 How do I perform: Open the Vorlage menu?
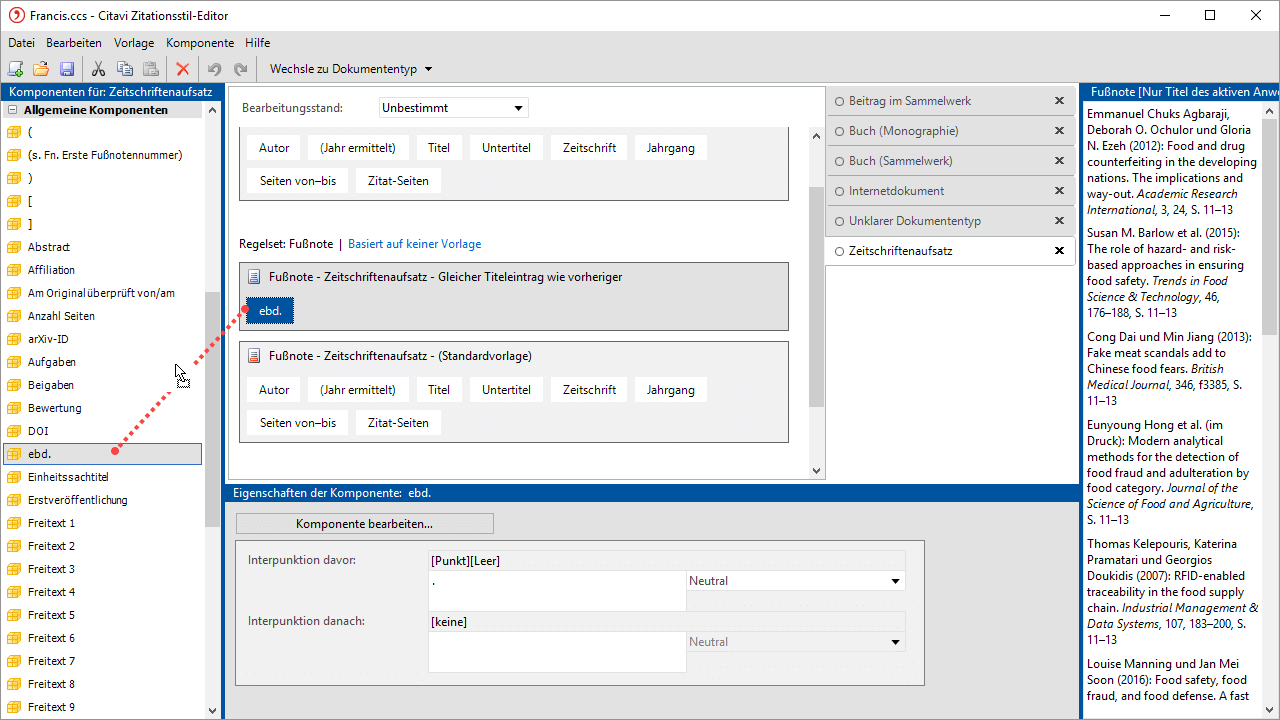pos(134,43)
